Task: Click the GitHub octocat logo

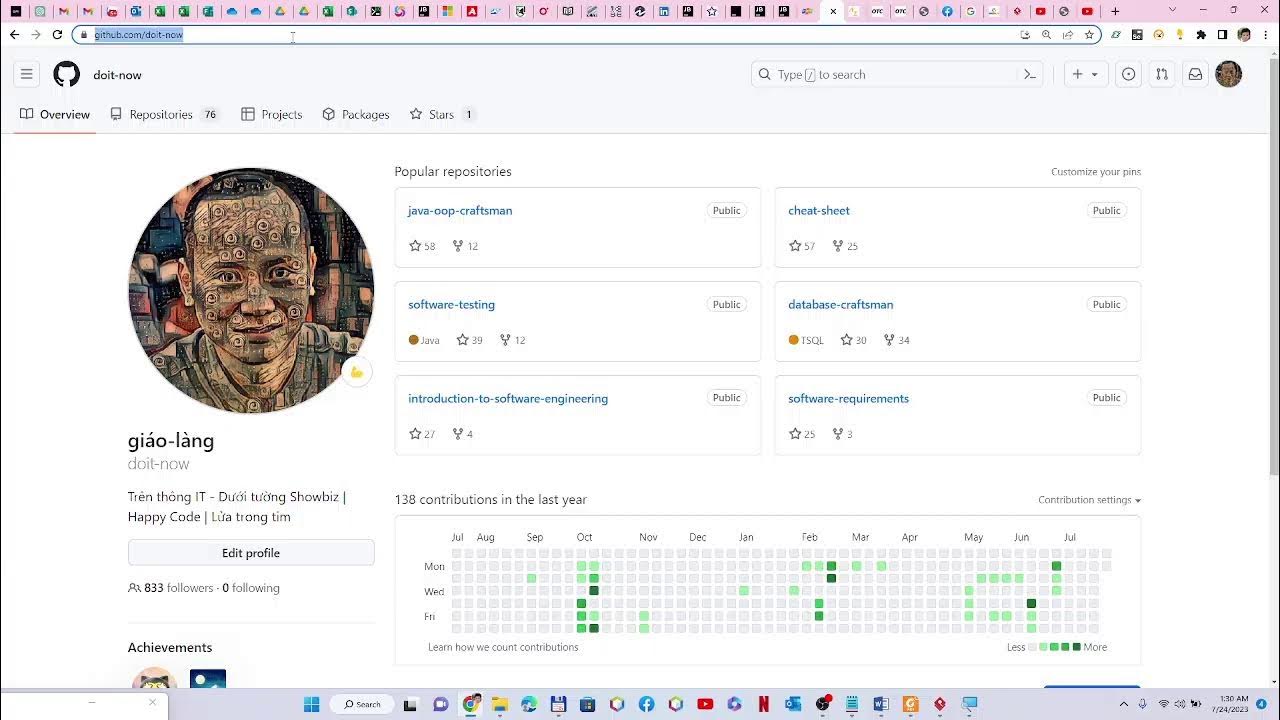Action: (66, 74)
